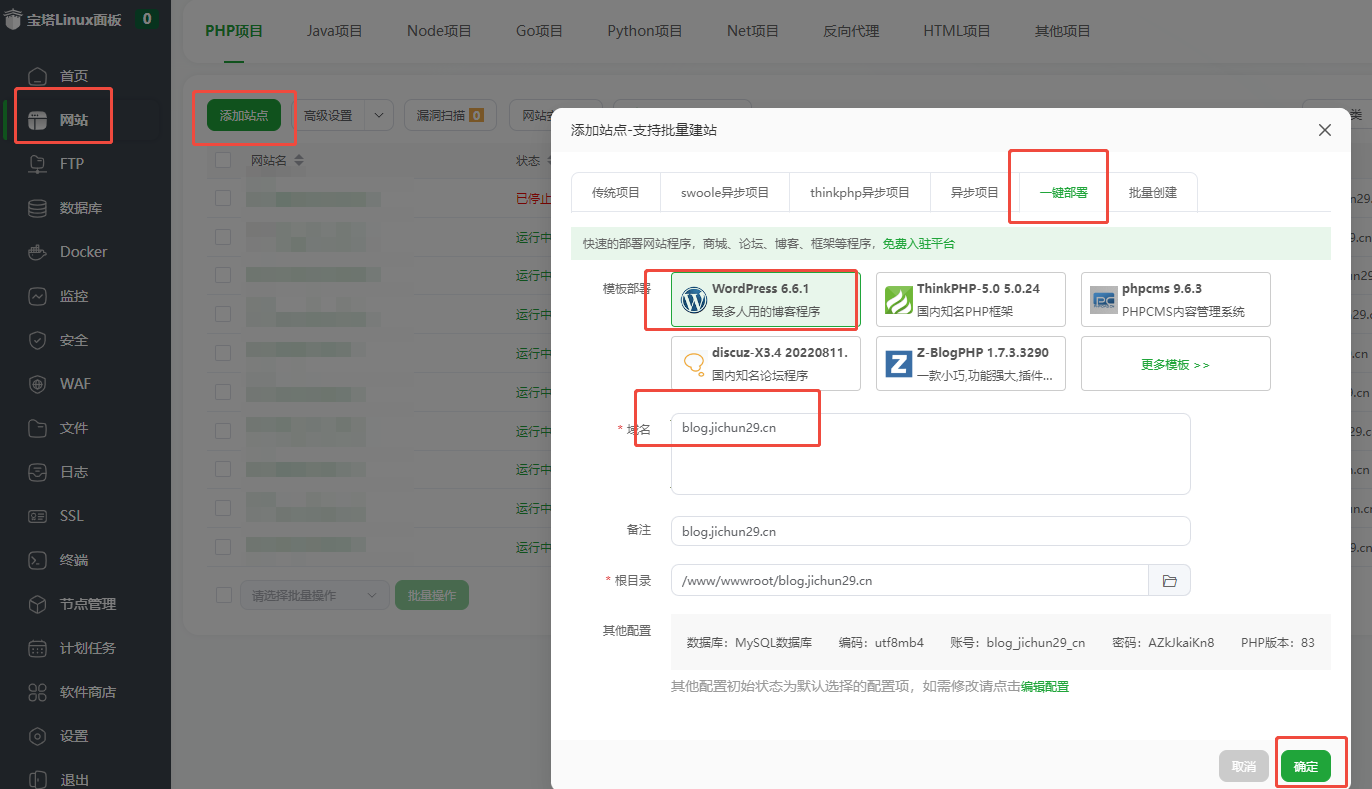This screenshot has height=789, width=1372.
Task: Open the 计划任务 scheduled tasks icon
Action: click(37, 648)
